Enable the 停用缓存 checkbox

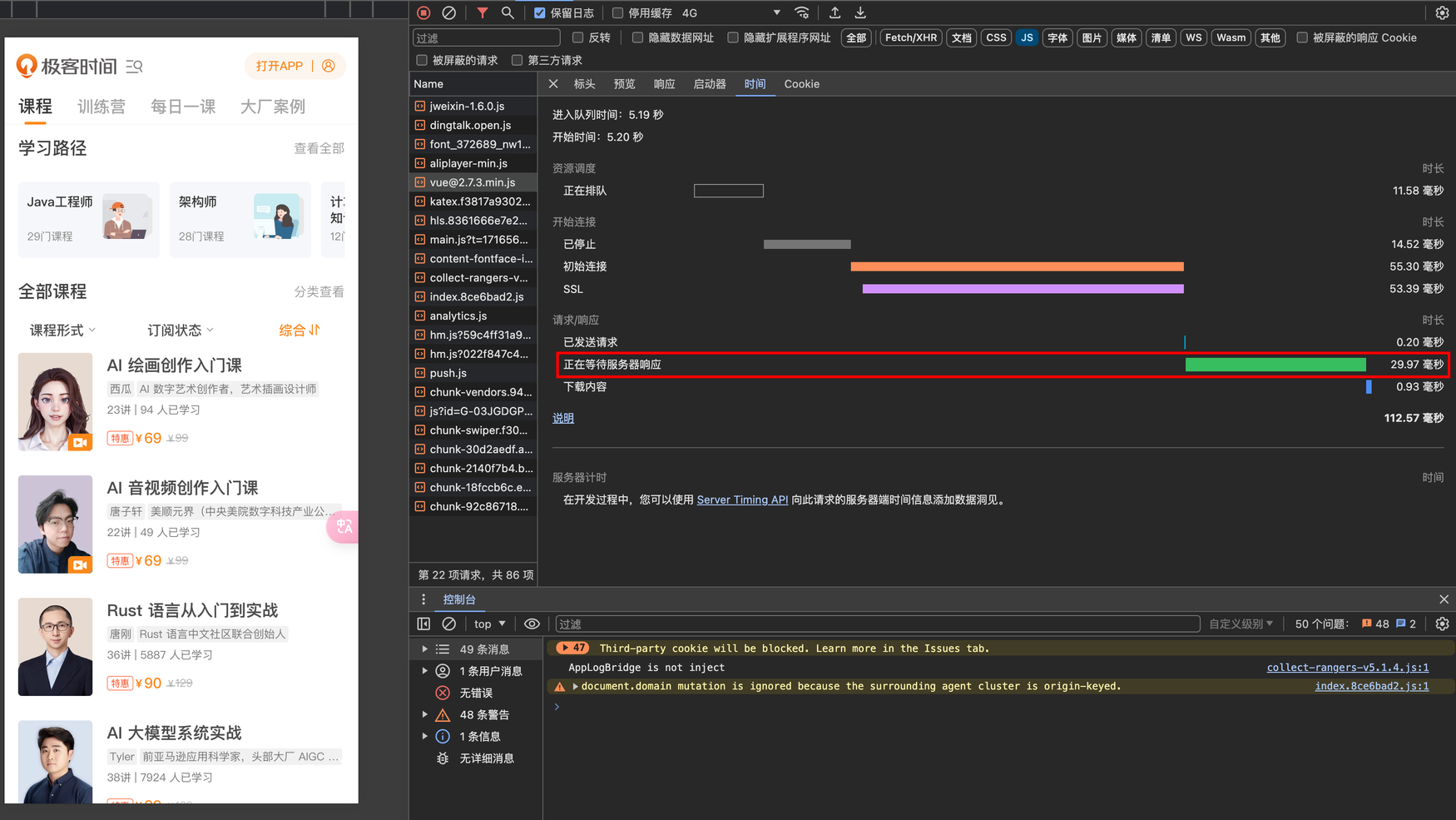[618, 13]
